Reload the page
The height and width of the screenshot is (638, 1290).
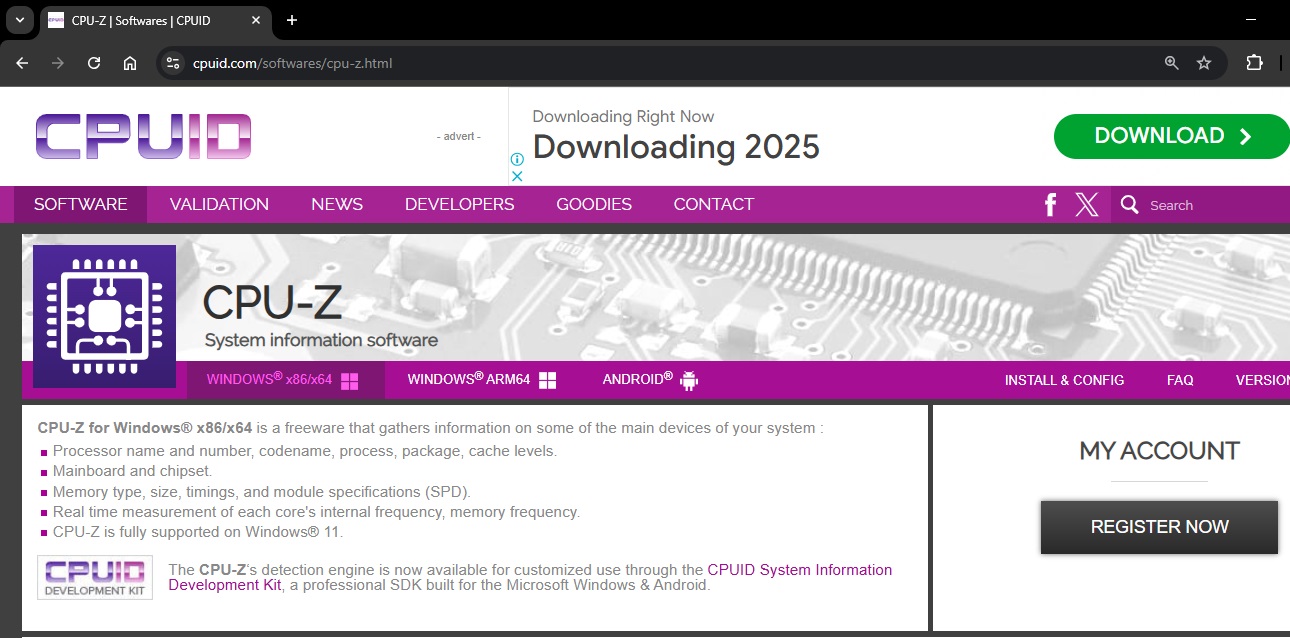pyautogui.click(x=94, y=62)
